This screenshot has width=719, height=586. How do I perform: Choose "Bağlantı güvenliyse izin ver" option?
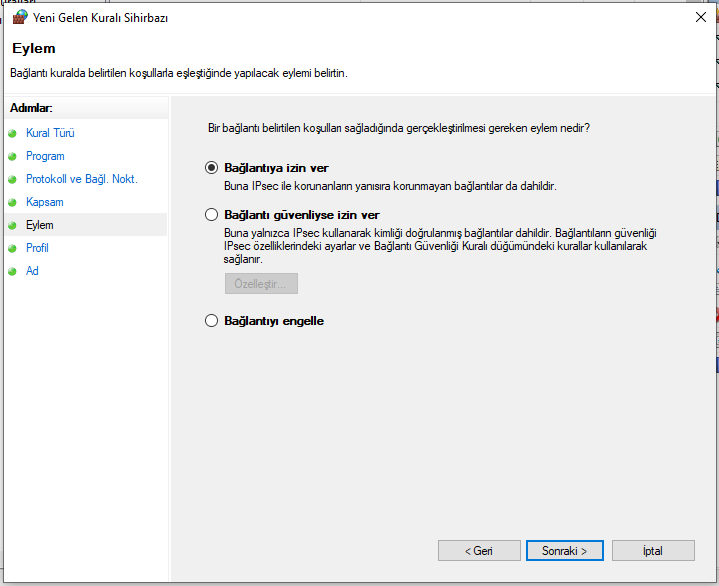[211, 215]
